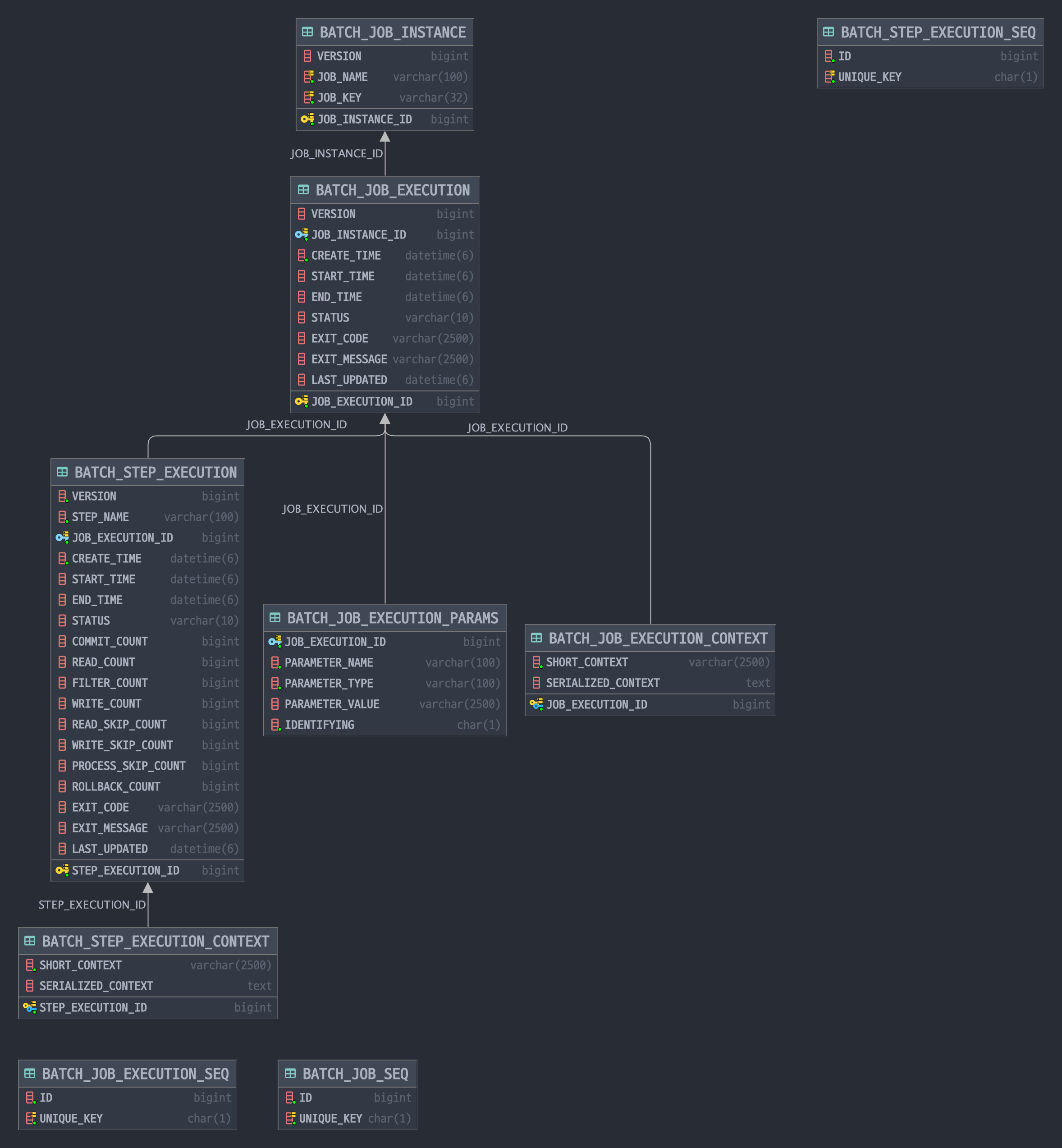
Task: Click the BATCH_JOB_SEQ table icon
Action: pos(290,1074)
